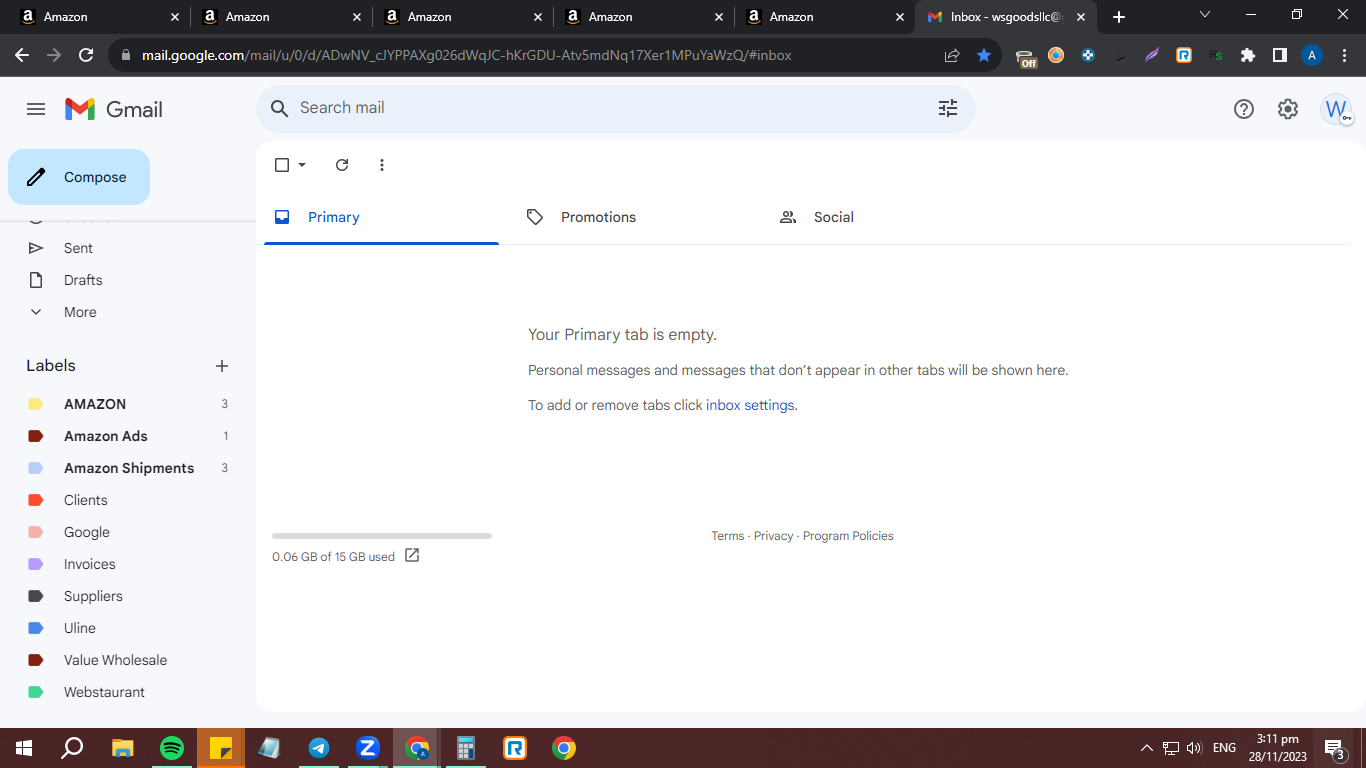Tick the select-all messages checkbox
The height and width of the screenshot is (768, 1366).
coord(282,165)
